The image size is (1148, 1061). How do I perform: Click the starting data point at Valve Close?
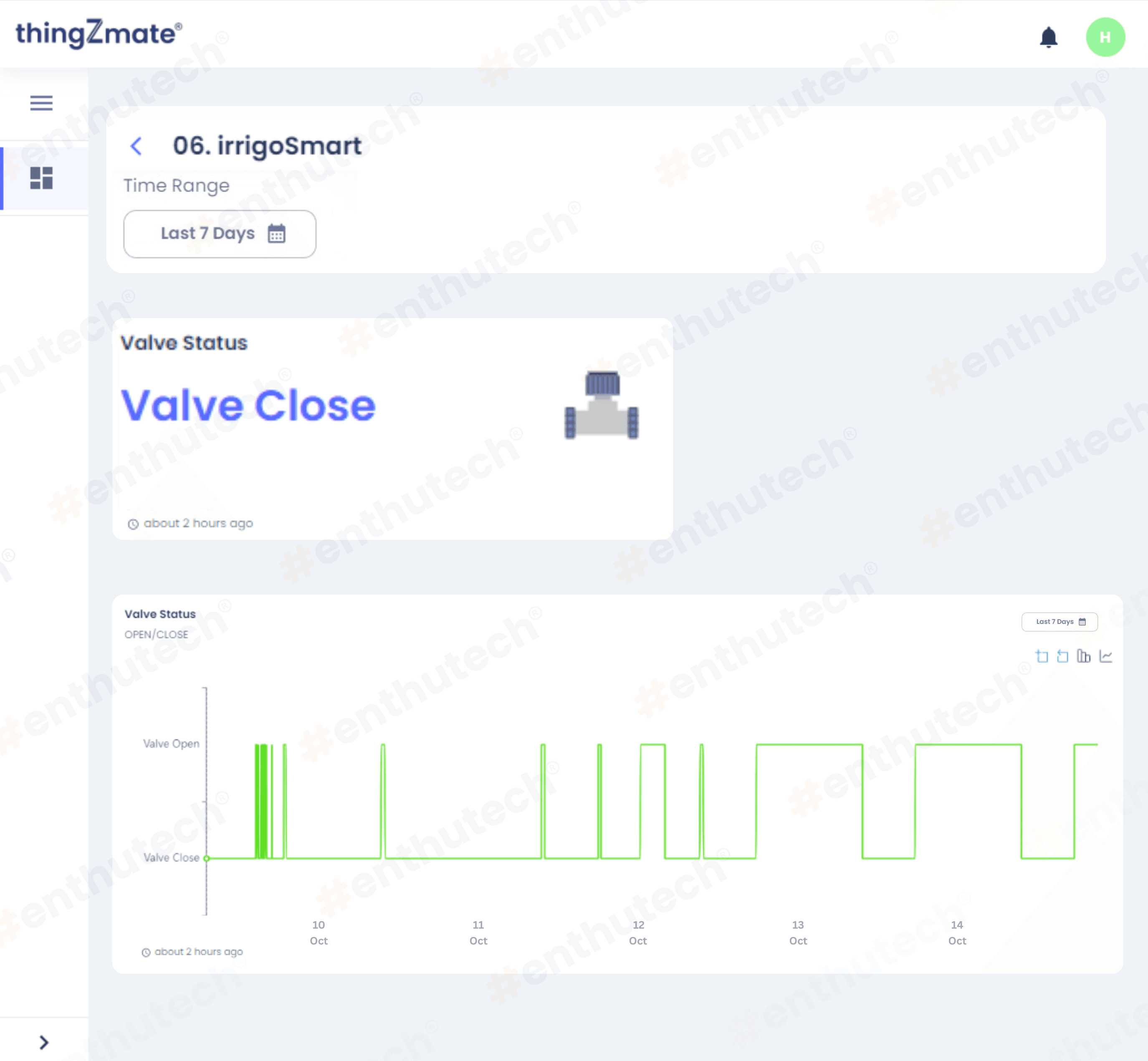pyautogui.click(x=207, y=858)
